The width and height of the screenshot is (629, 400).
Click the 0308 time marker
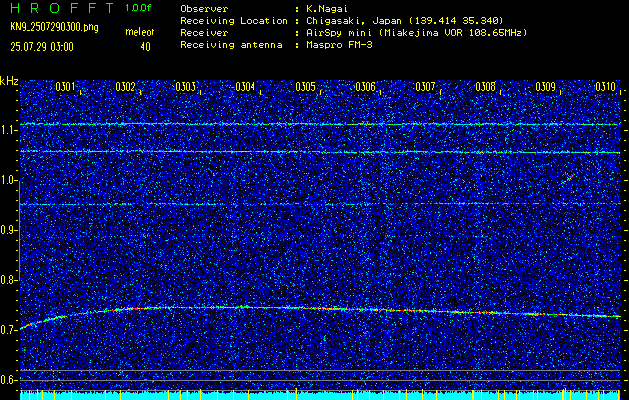(x=485, y=87)
